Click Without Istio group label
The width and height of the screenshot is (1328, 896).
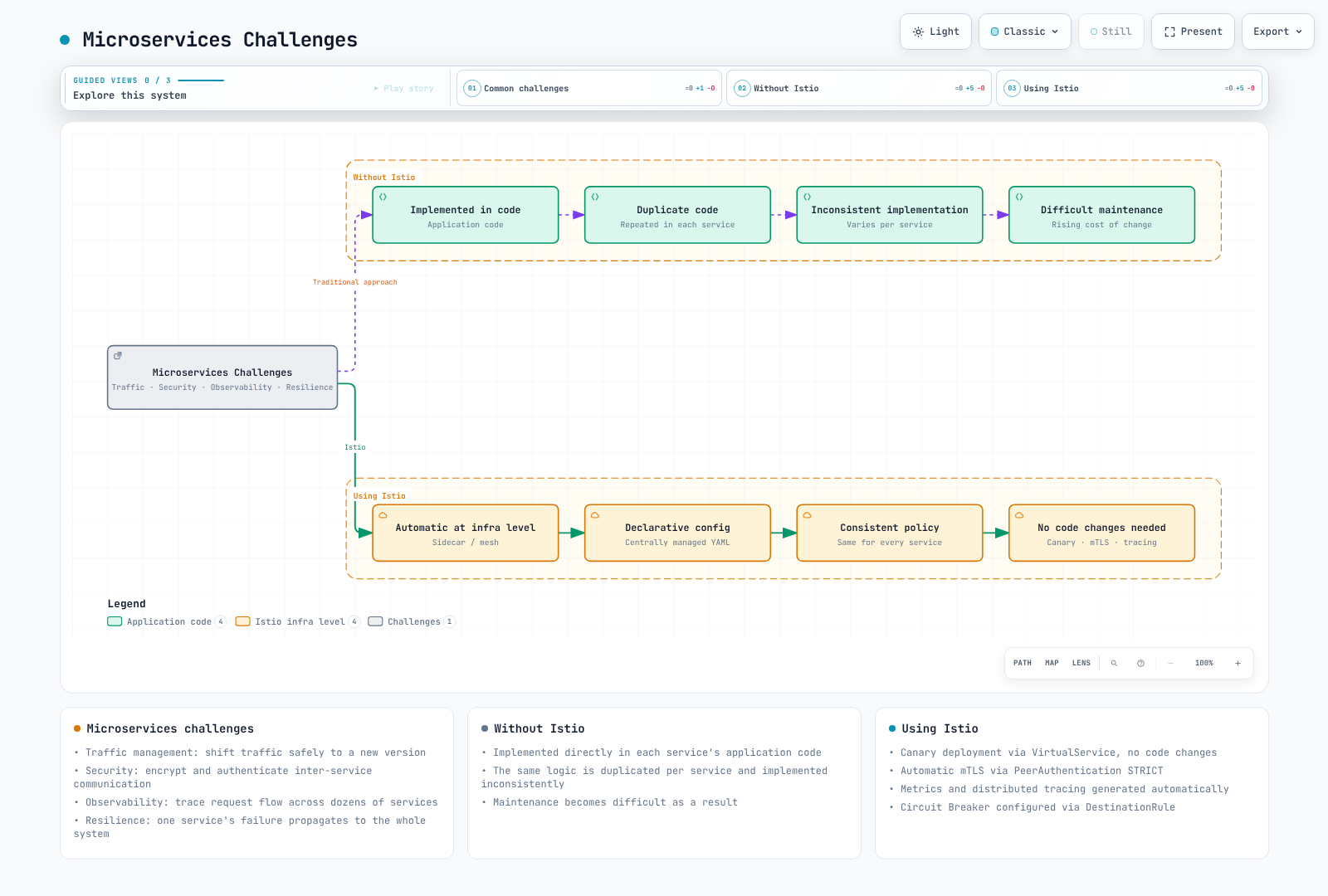384,178
